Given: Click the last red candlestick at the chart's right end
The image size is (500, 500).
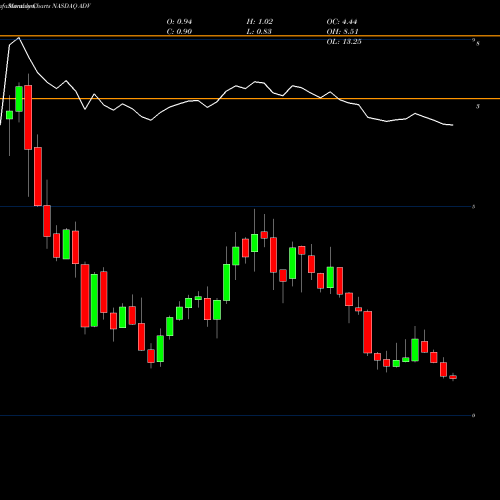Looking at the screenshot, I should point(453,377).
